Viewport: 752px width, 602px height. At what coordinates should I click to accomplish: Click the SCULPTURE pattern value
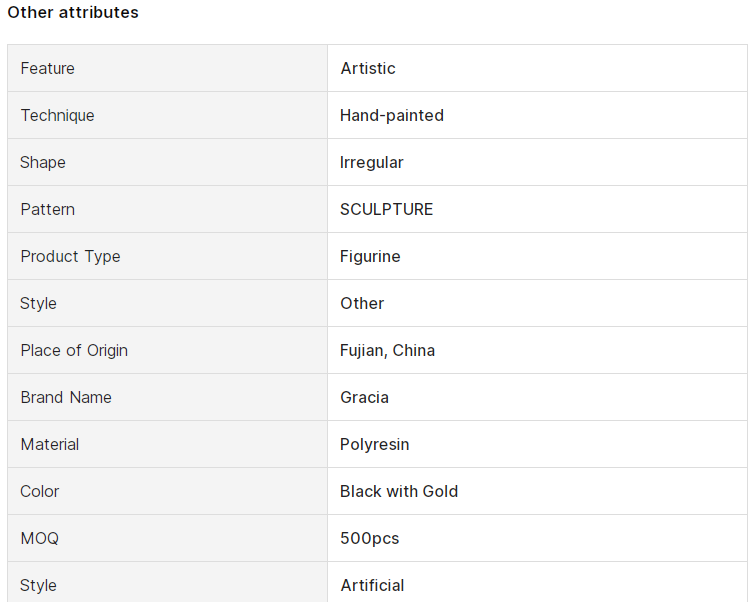tap(387, 209)
